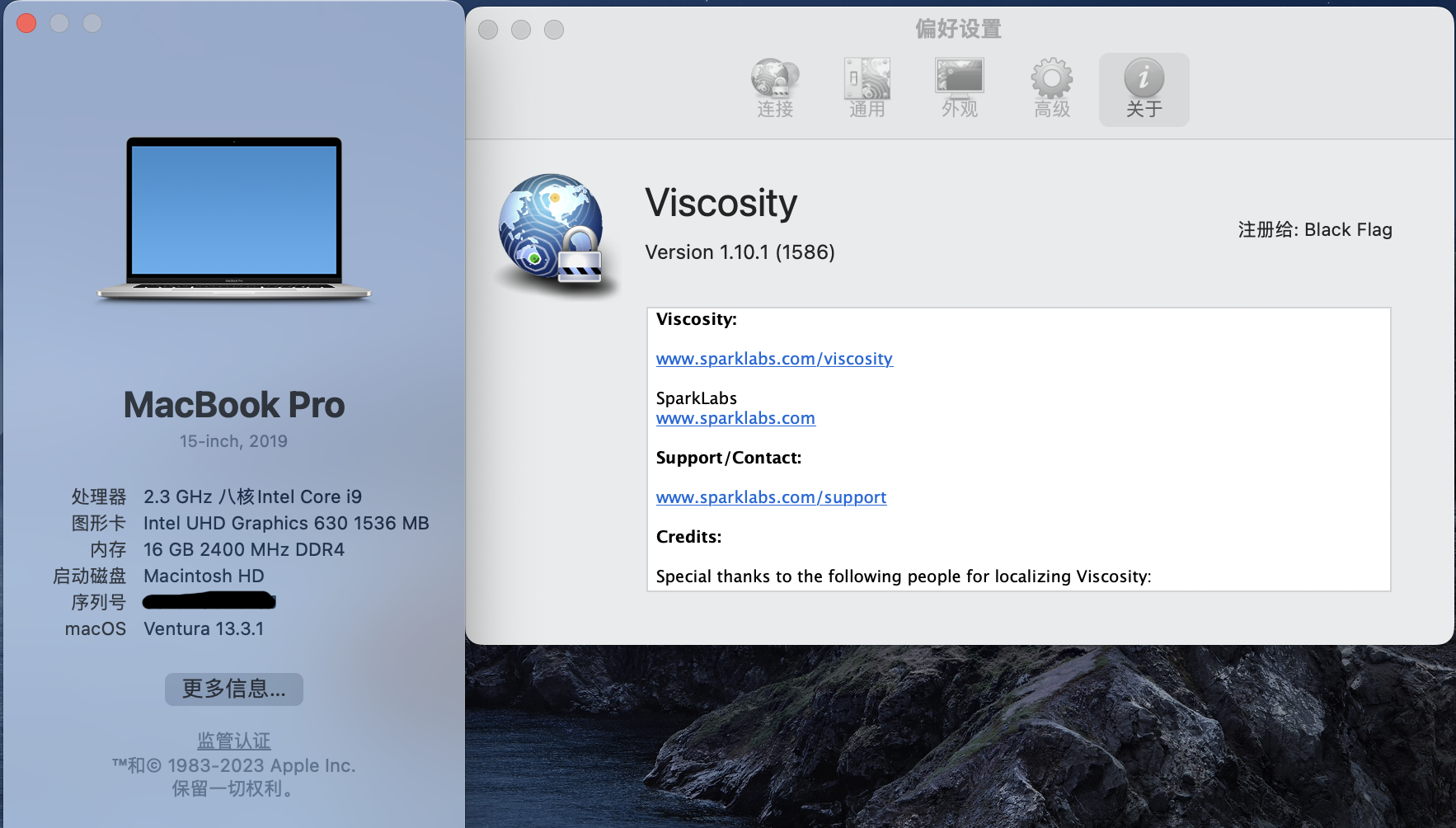Visit the www.sparklabs.com homepage link
Image resolution: width=1456 pixels, height=828 pixels.
pyautogui.click(x=735, y=418)
